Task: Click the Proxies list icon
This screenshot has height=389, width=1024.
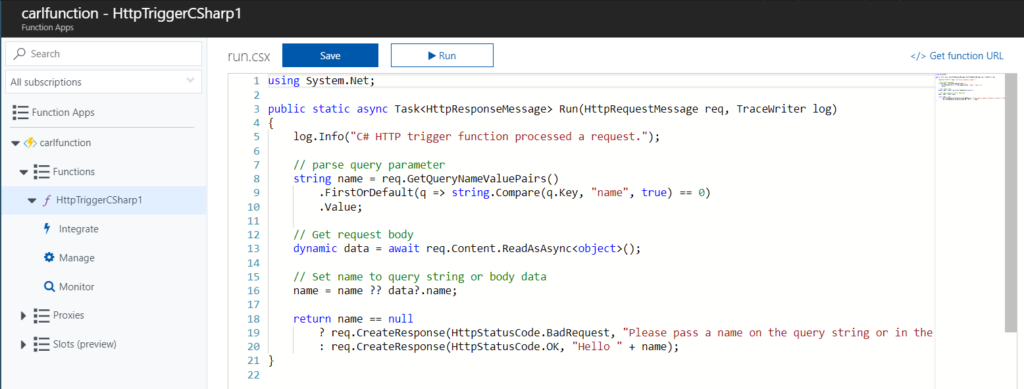Action: [x=41, y=315]
